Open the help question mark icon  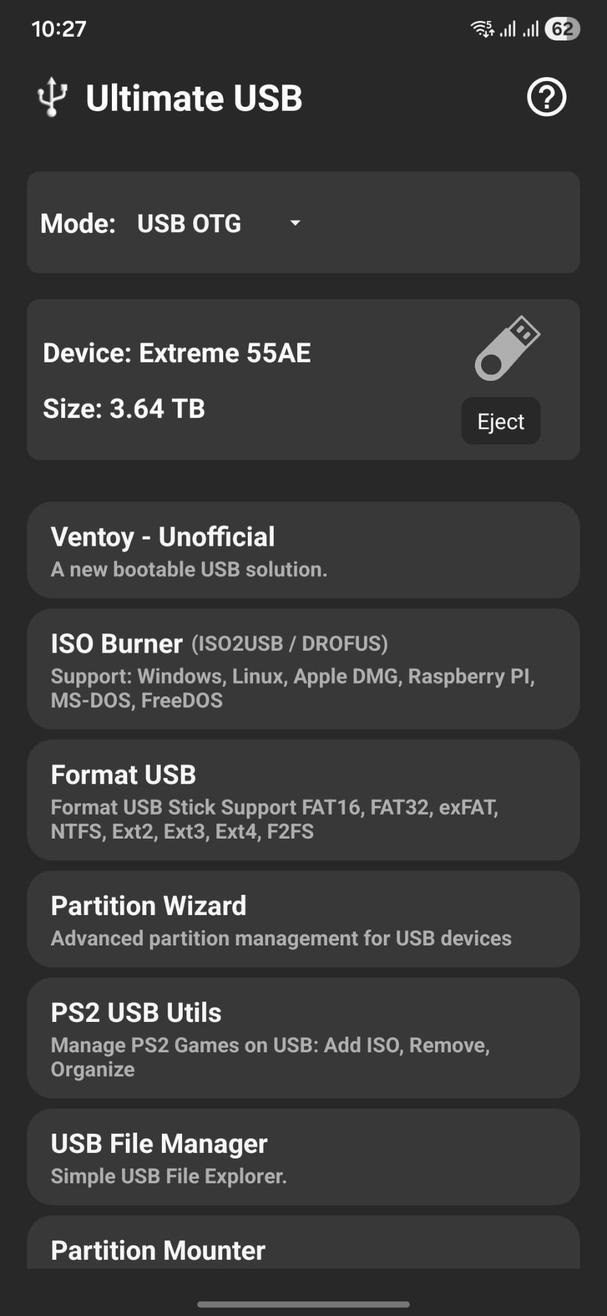pos(546,97)
